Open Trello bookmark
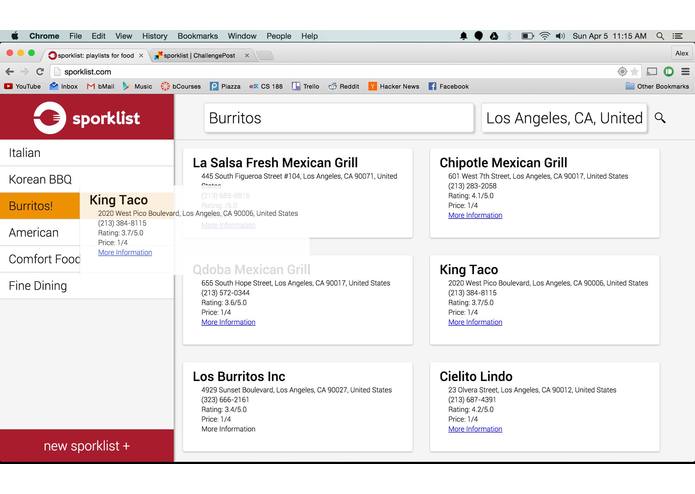 coord(305,86)
